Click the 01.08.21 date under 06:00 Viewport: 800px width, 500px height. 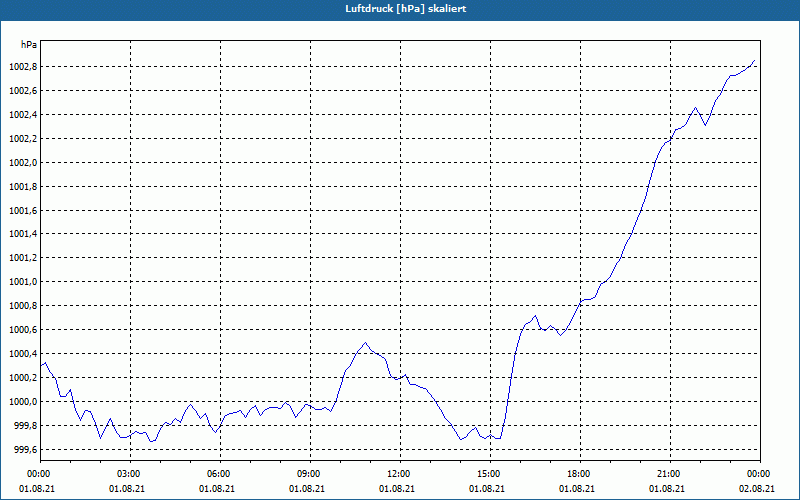(x=217, y=489)
